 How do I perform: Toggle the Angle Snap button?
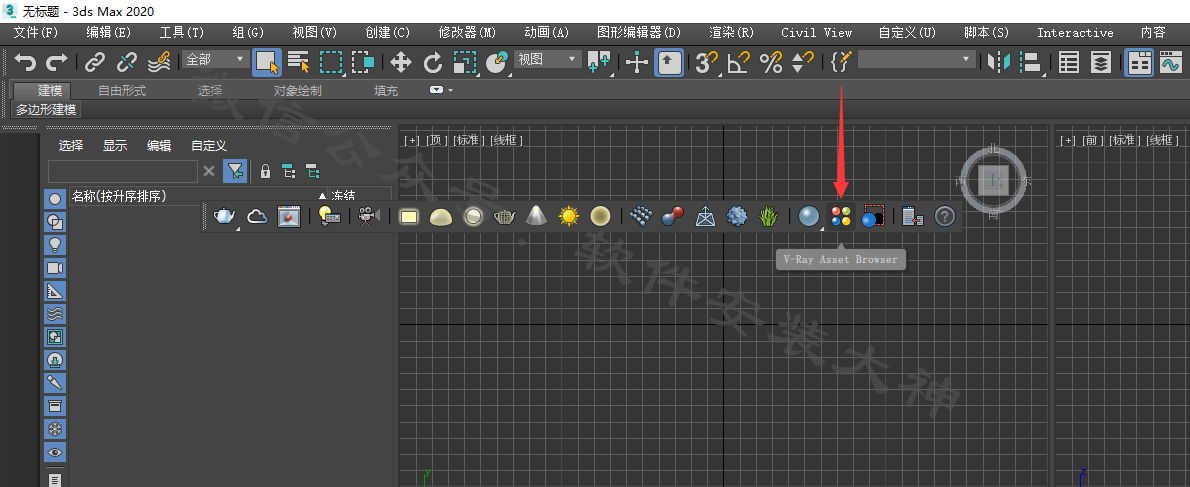[x=738, y=62]
